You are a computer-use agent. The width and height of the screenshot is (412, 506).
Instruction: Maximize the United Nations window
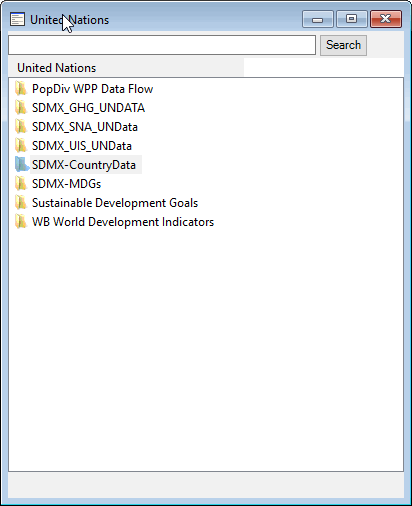coord(351,19)
